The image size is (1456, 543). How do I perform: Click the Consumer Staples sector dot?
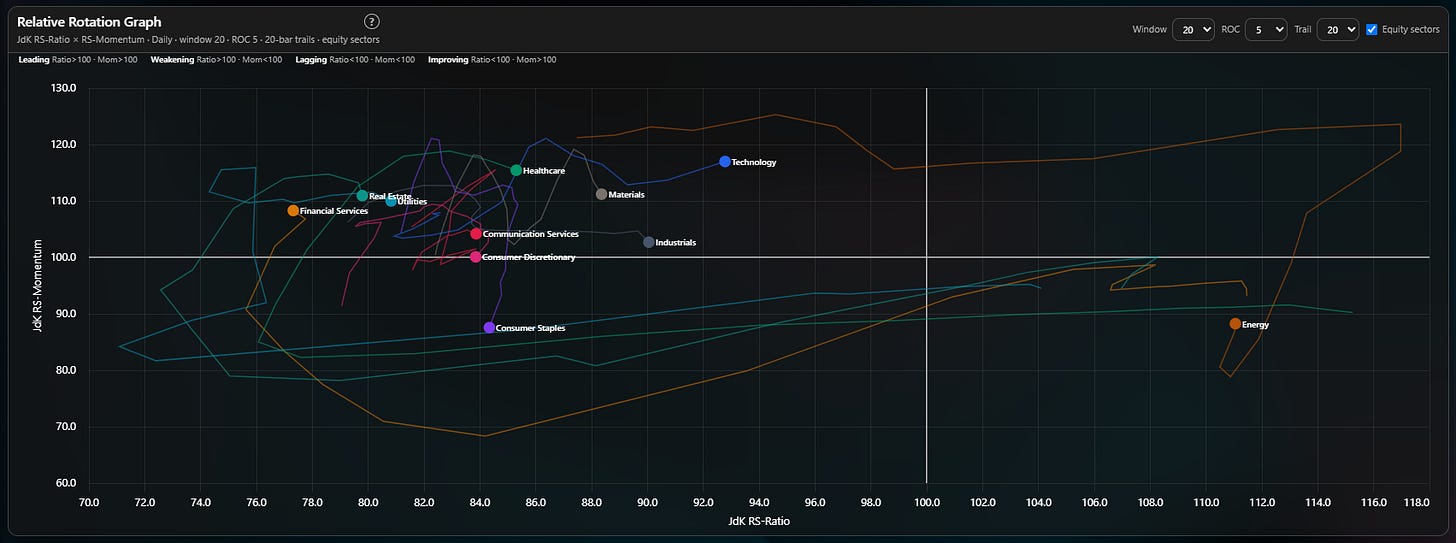tap(488, 328)
